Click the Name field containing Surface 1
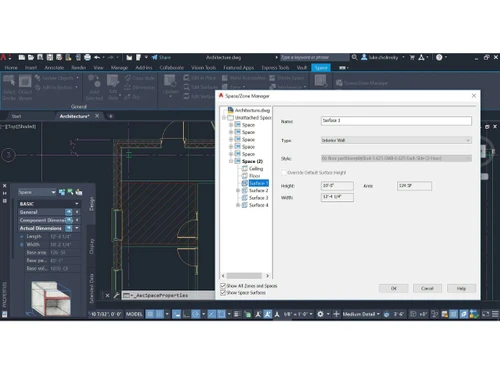The height and width of the screenshot is (375, 500). click(396, 121)
